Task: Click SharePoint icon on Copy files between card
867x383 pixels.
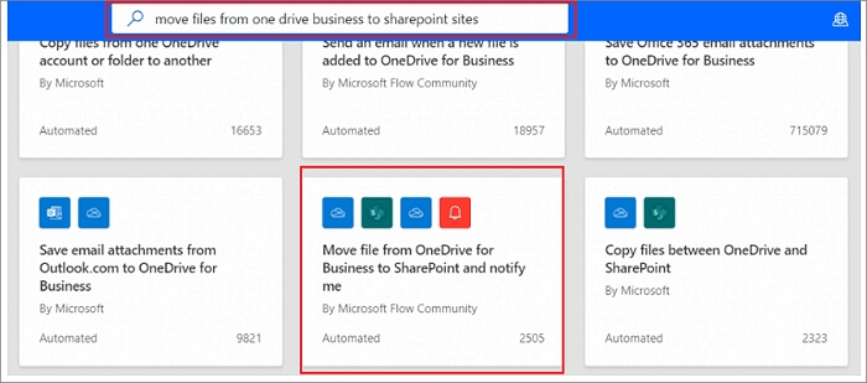Action: pyautogui.click(x=660, y=213)
